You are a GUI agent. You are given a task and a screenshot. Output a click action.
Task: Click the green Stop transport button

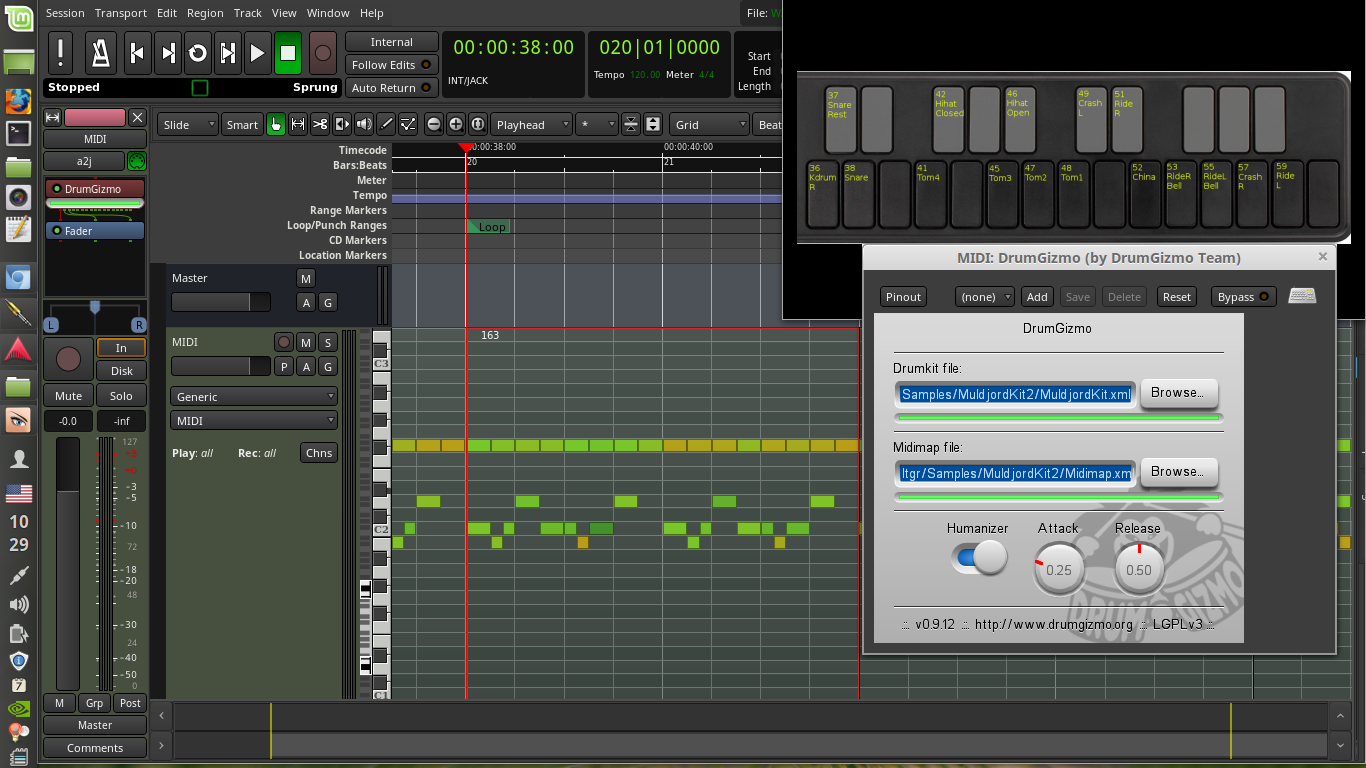tap(288, 52)
